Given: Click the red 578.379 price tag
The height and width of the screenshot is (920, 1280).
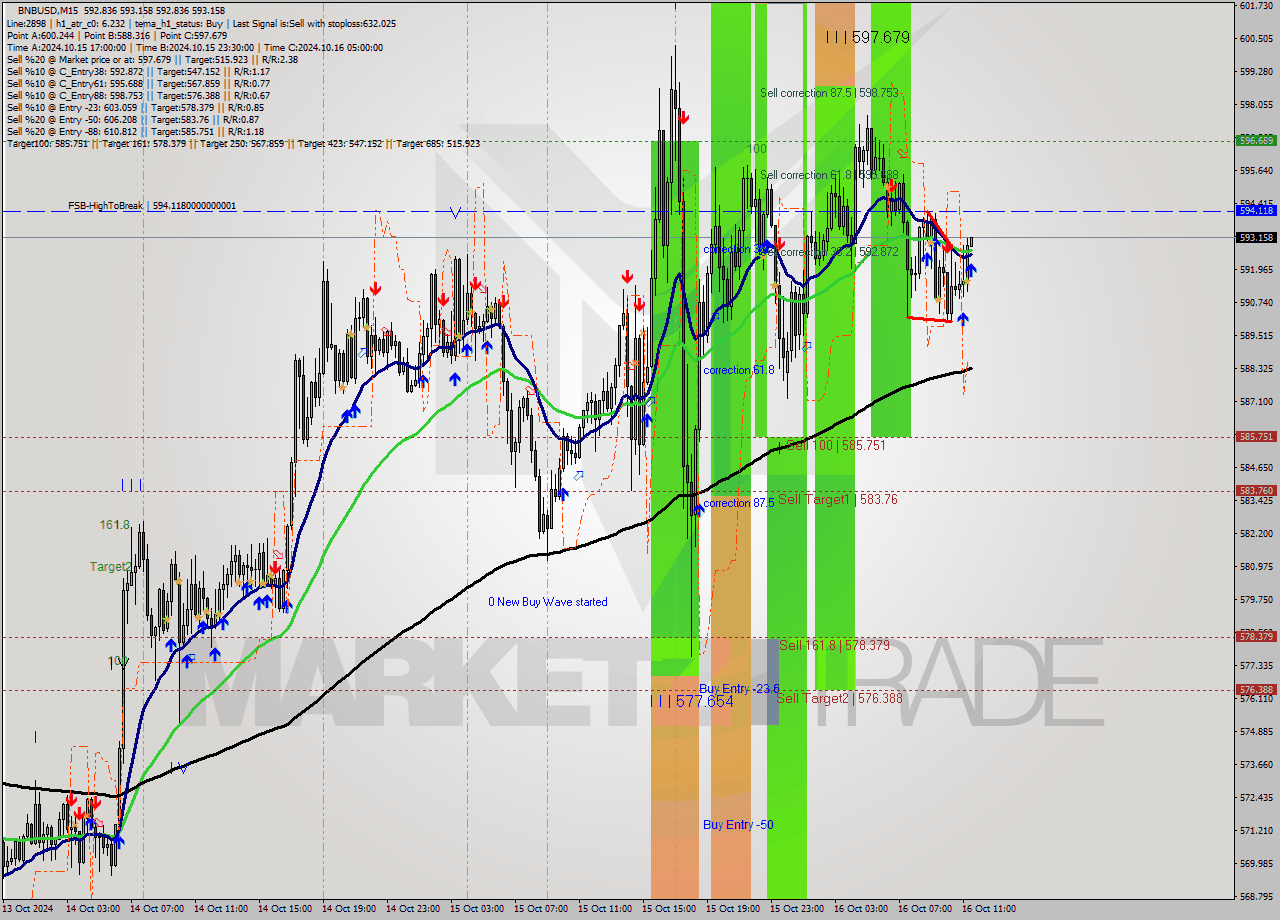Looking at the screenshot, I should 1256,636.
